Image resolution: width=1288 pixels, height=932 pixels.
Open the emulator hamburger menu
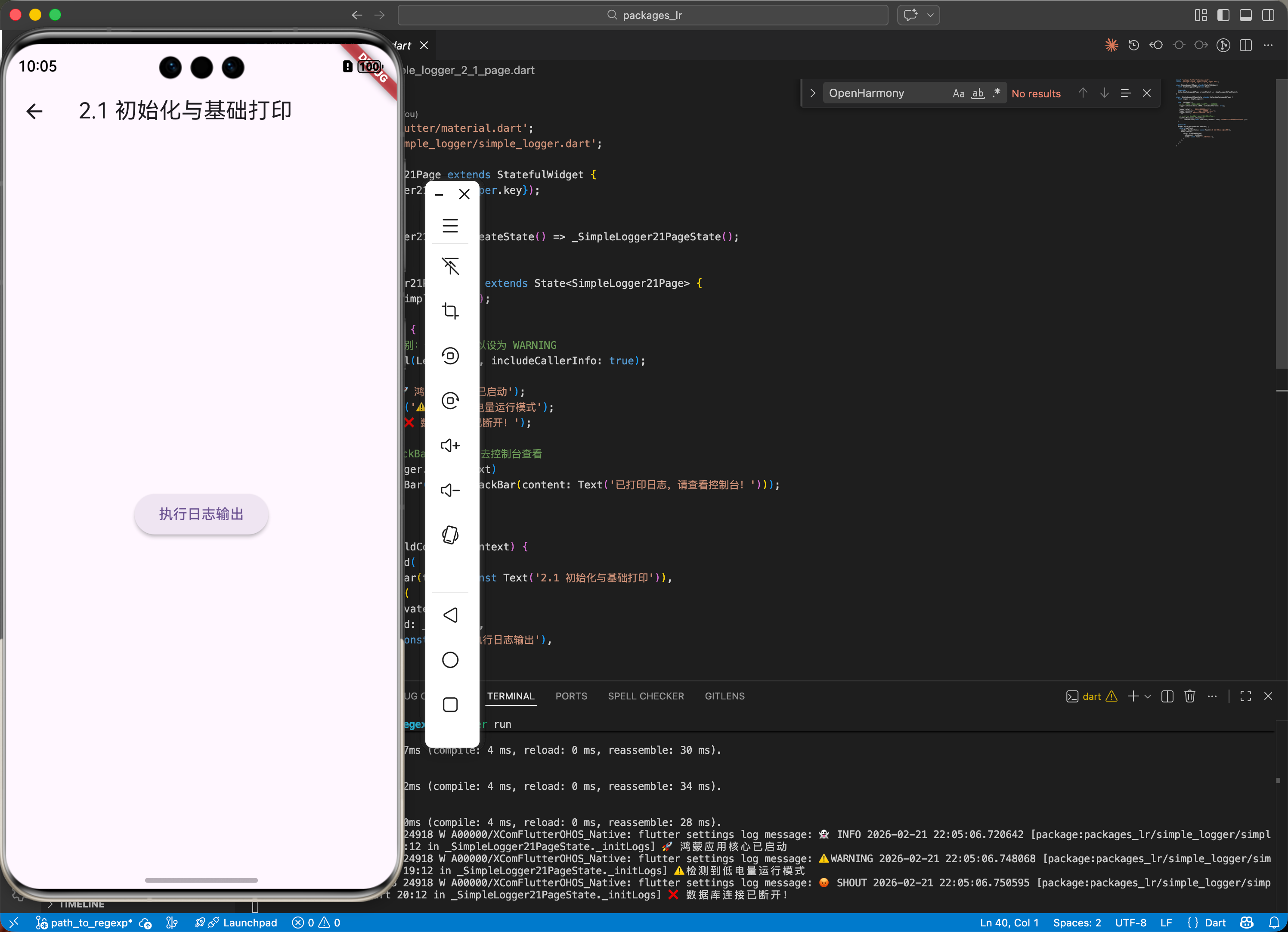(450, 226)
